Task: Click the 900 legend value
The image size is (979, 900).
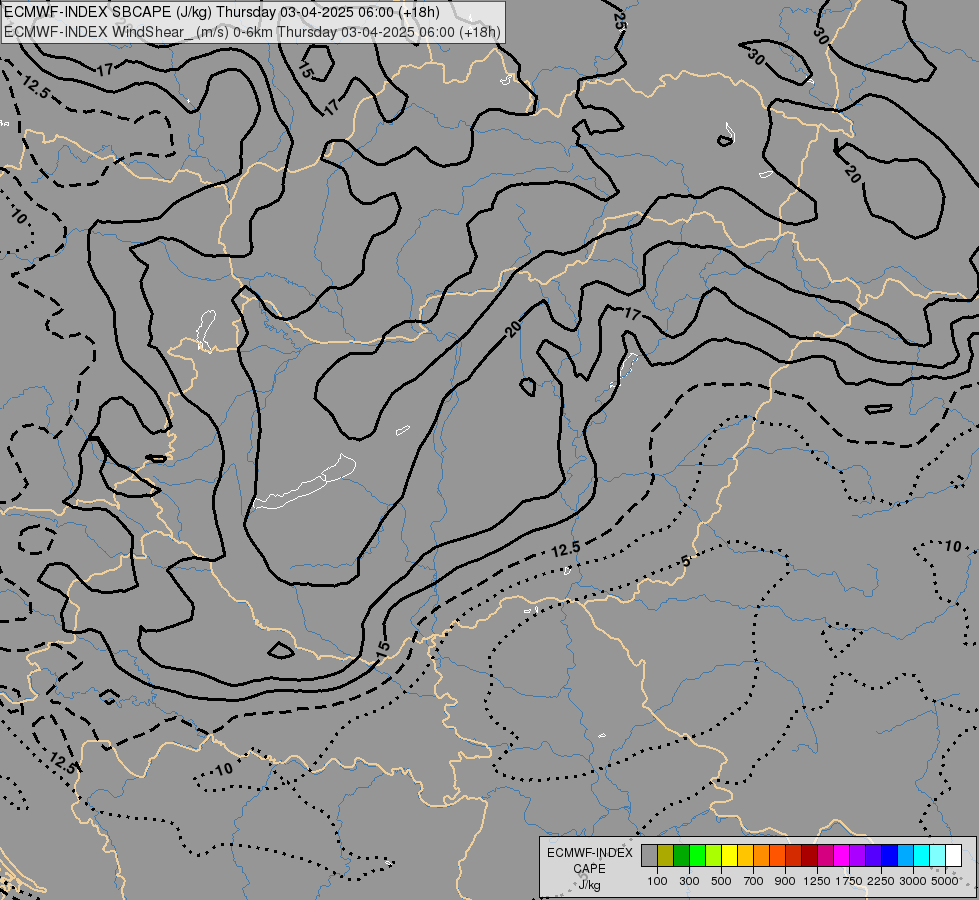Action: point(785,881)
